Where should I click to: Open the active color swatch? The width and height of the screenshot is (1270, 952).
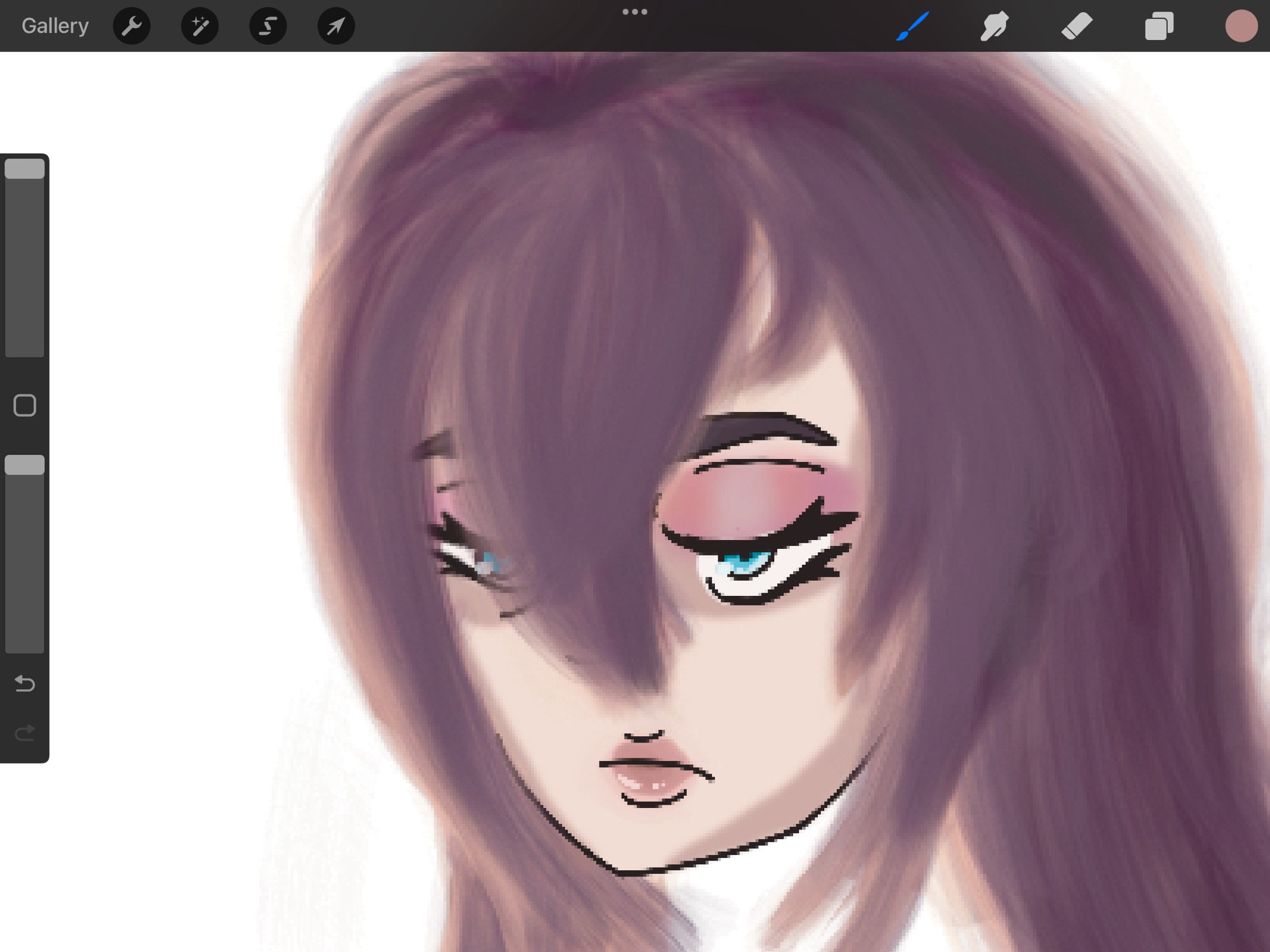click(x=1241, y=26)
